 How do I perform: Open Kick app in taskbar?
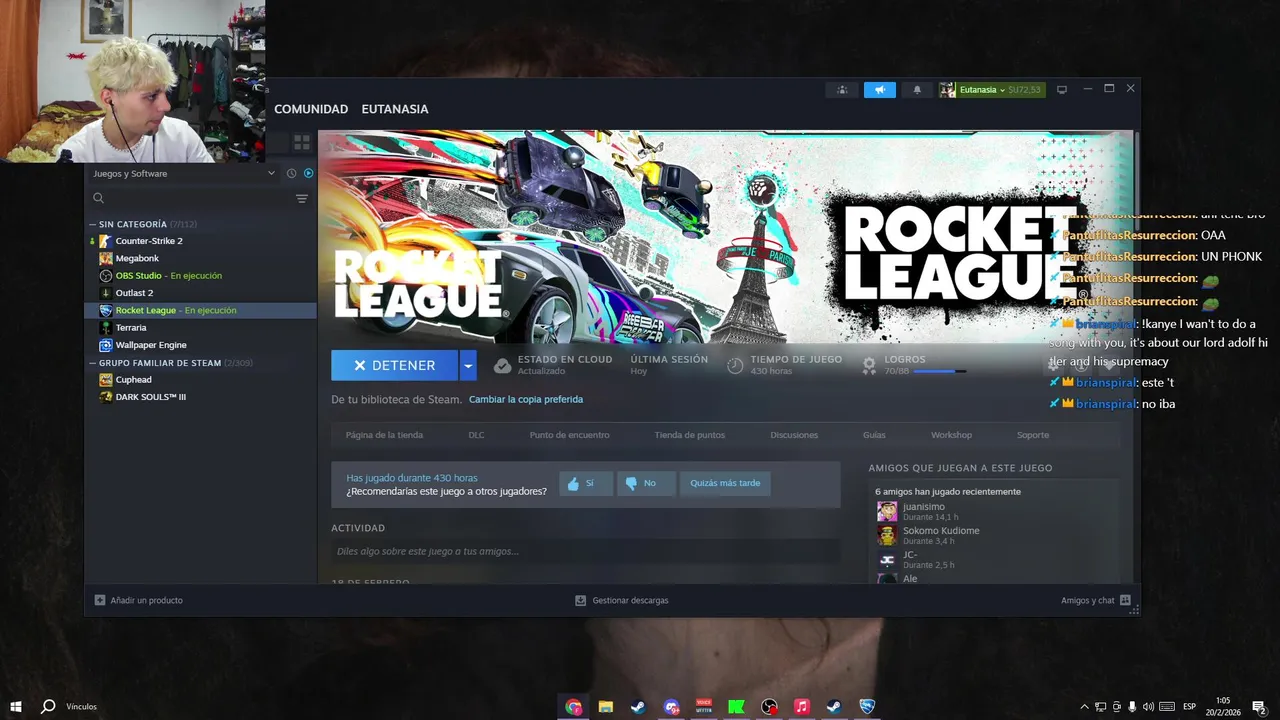tap(736, 706)
